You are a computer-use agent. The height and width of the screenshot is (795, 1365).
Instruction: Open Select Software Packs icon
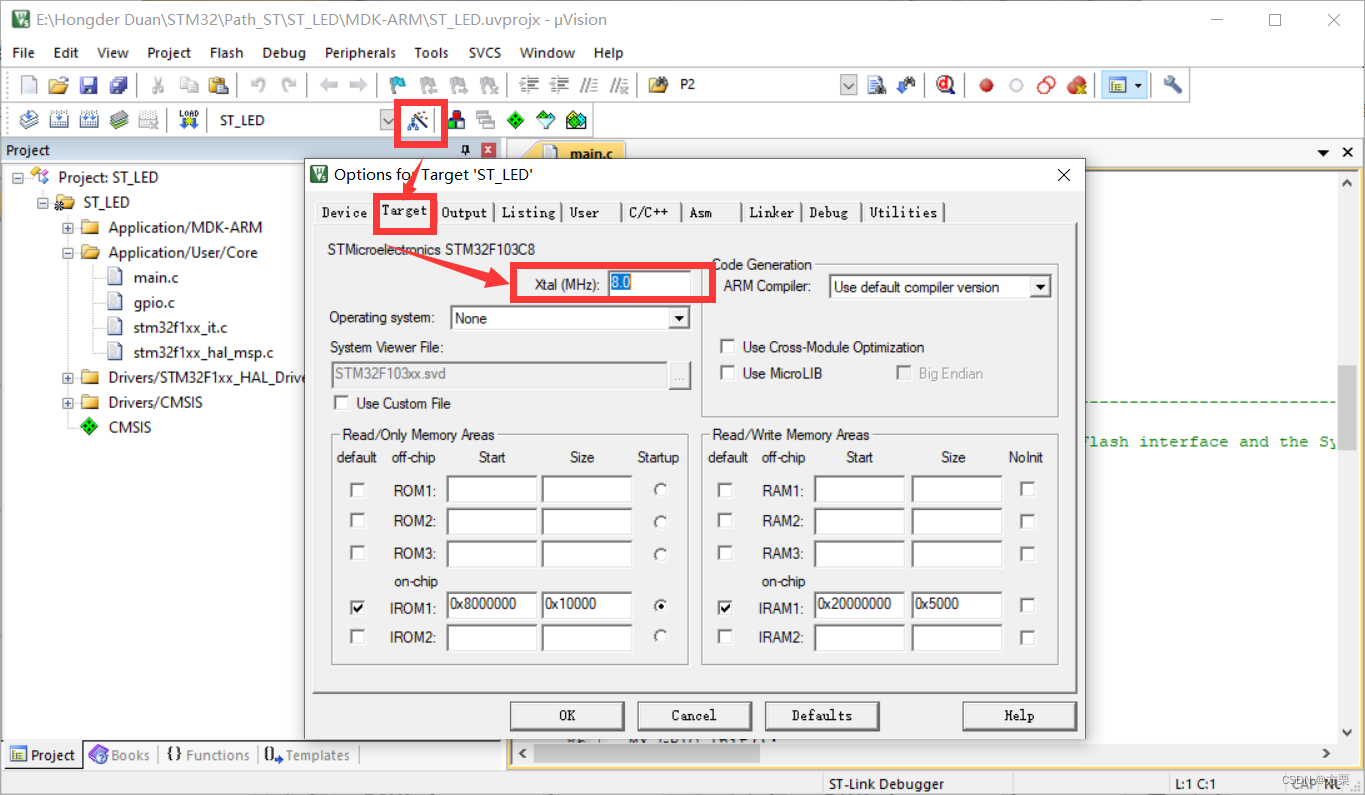[x=546, y=120]
